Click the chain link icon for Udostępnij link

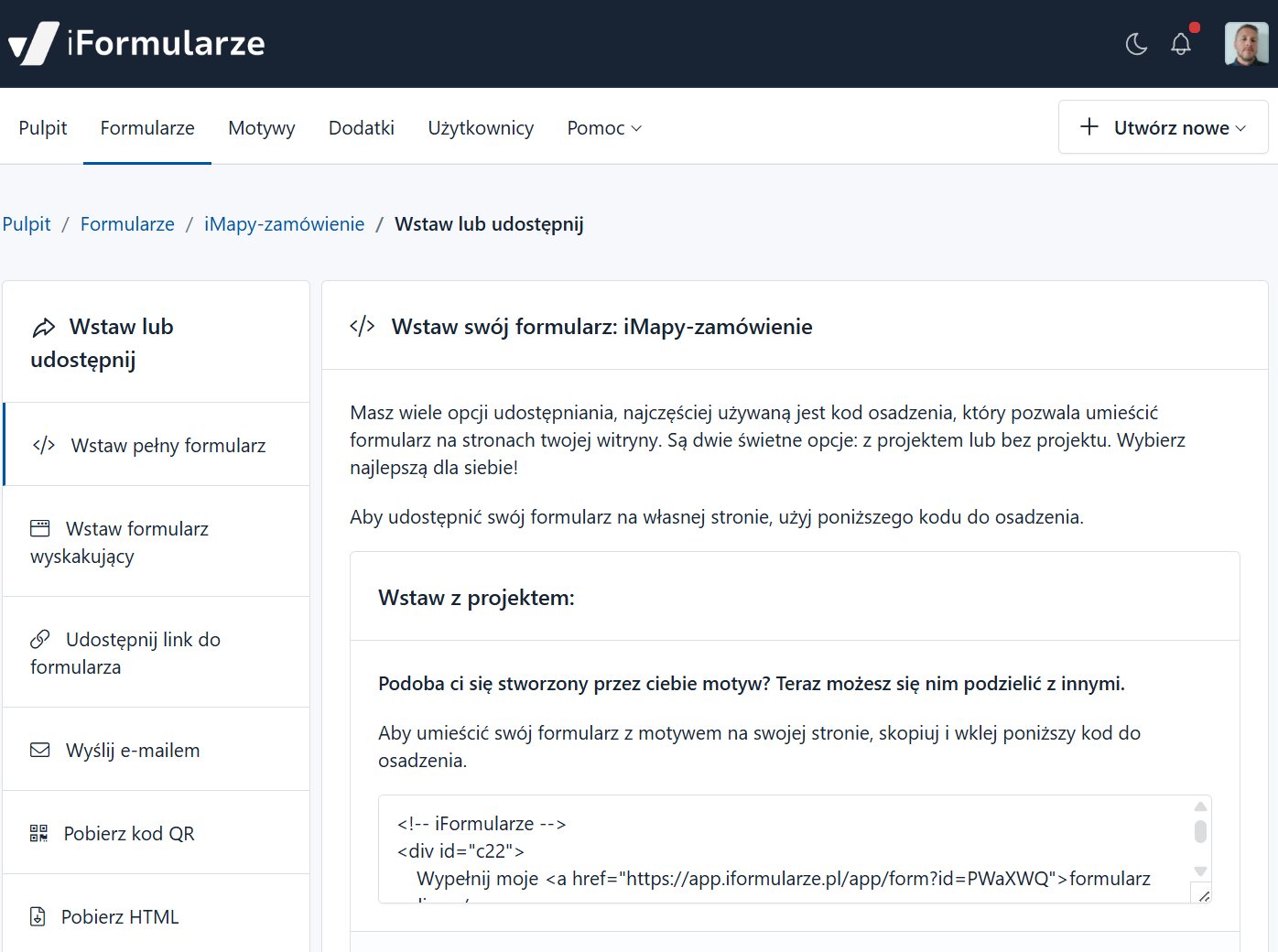tap(40, 639)
